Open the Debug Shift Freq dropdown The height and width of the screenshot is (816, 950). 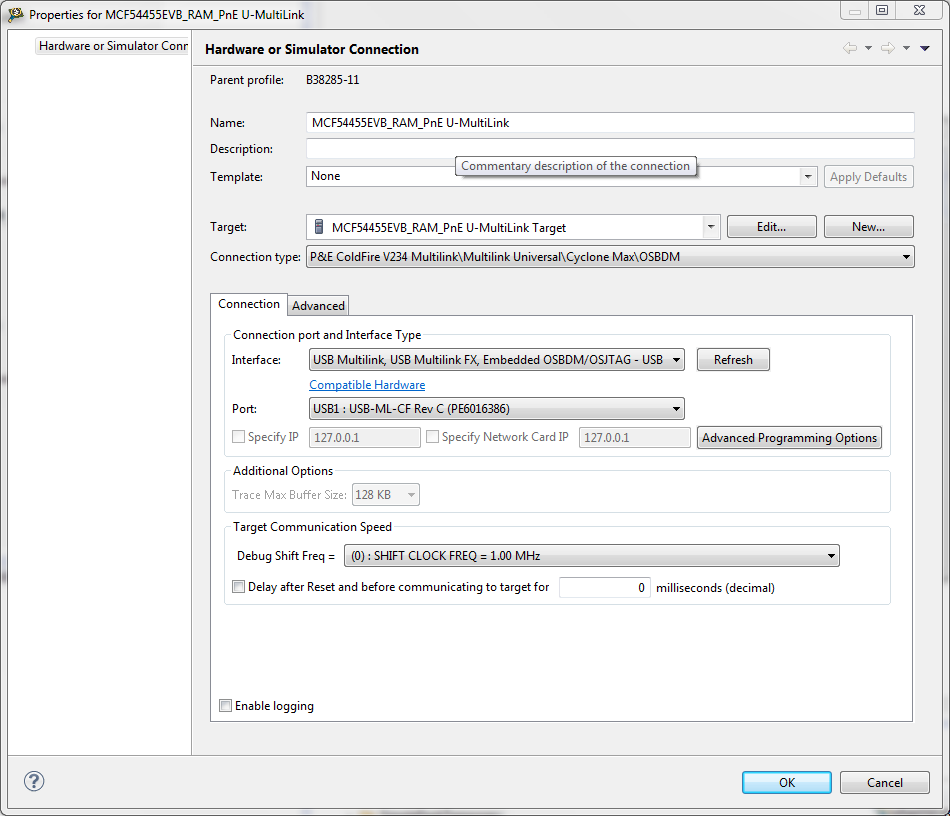[591, 556]
